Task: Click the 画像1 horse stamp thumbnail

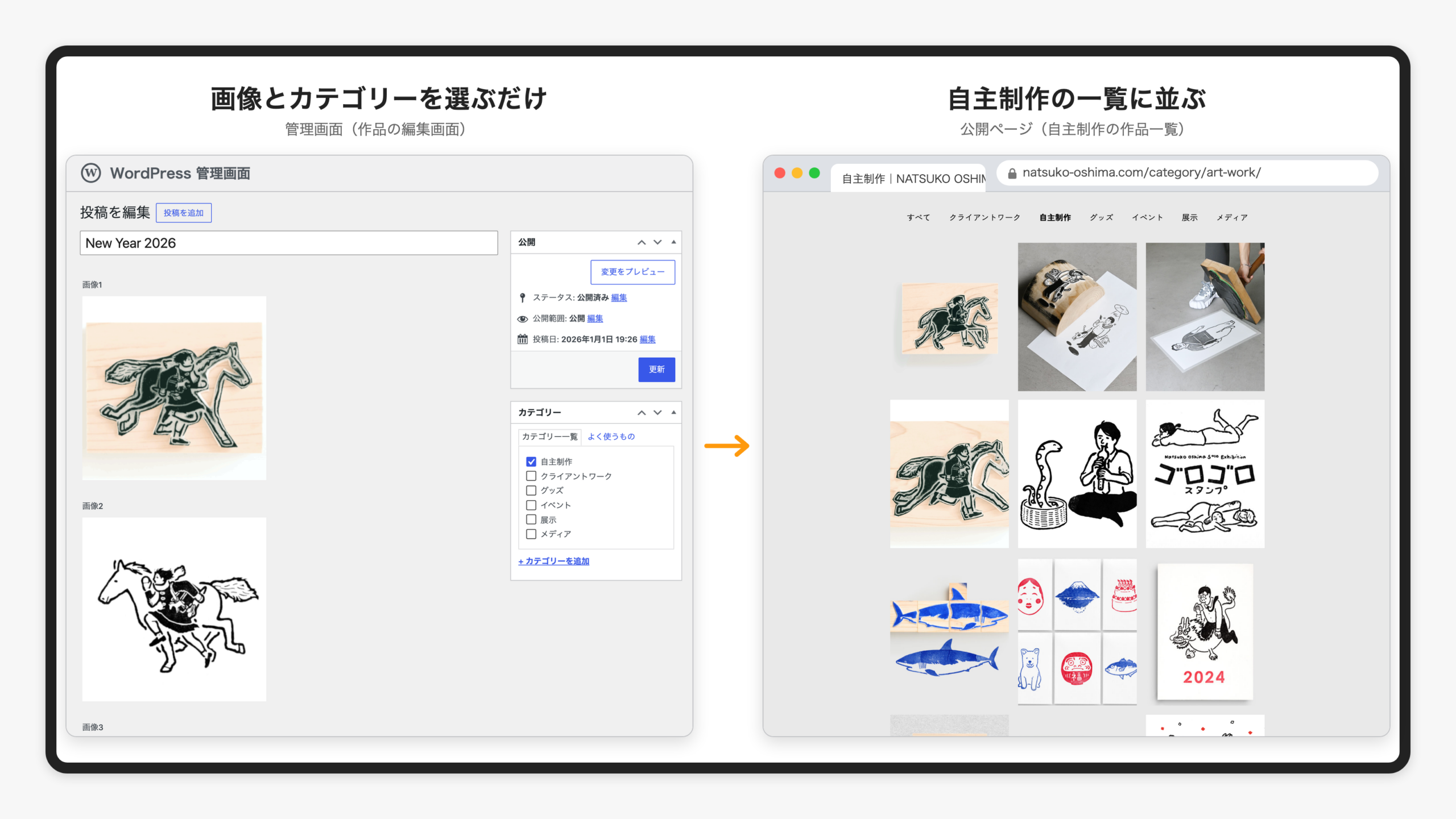Action: tap(174, 388)
